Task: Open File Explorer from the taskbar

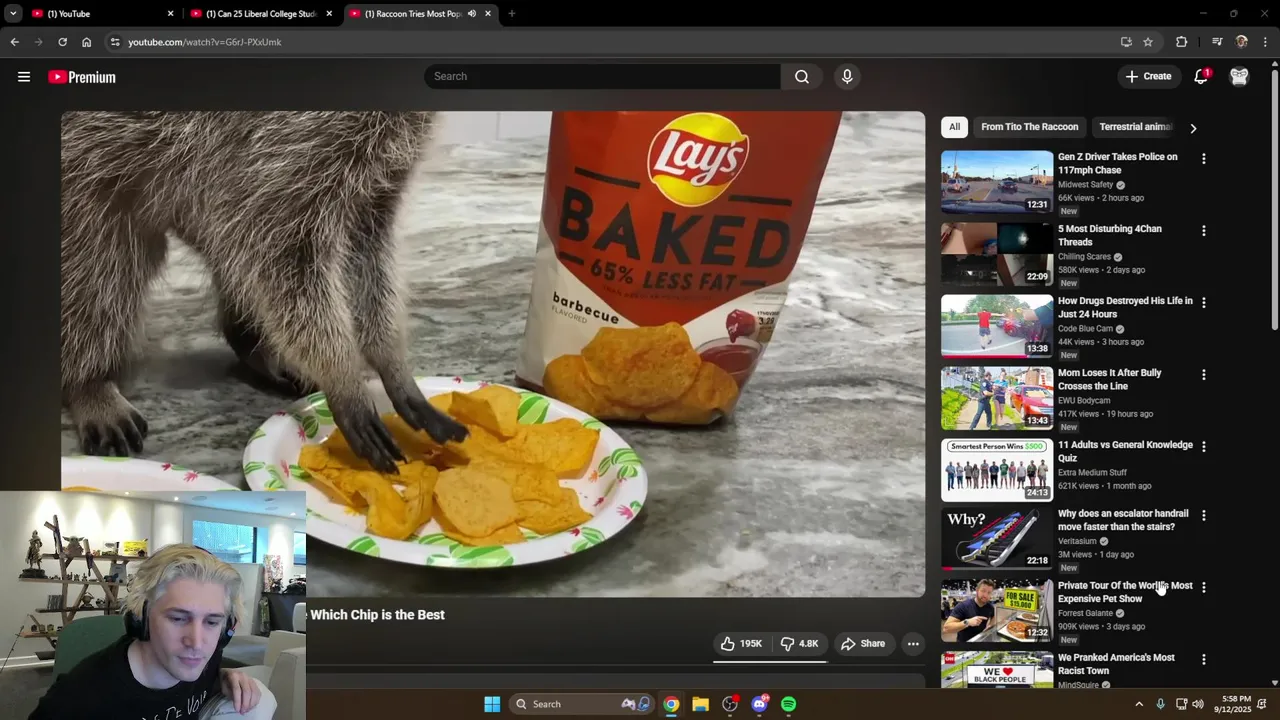Action: [x=700, y=704]
